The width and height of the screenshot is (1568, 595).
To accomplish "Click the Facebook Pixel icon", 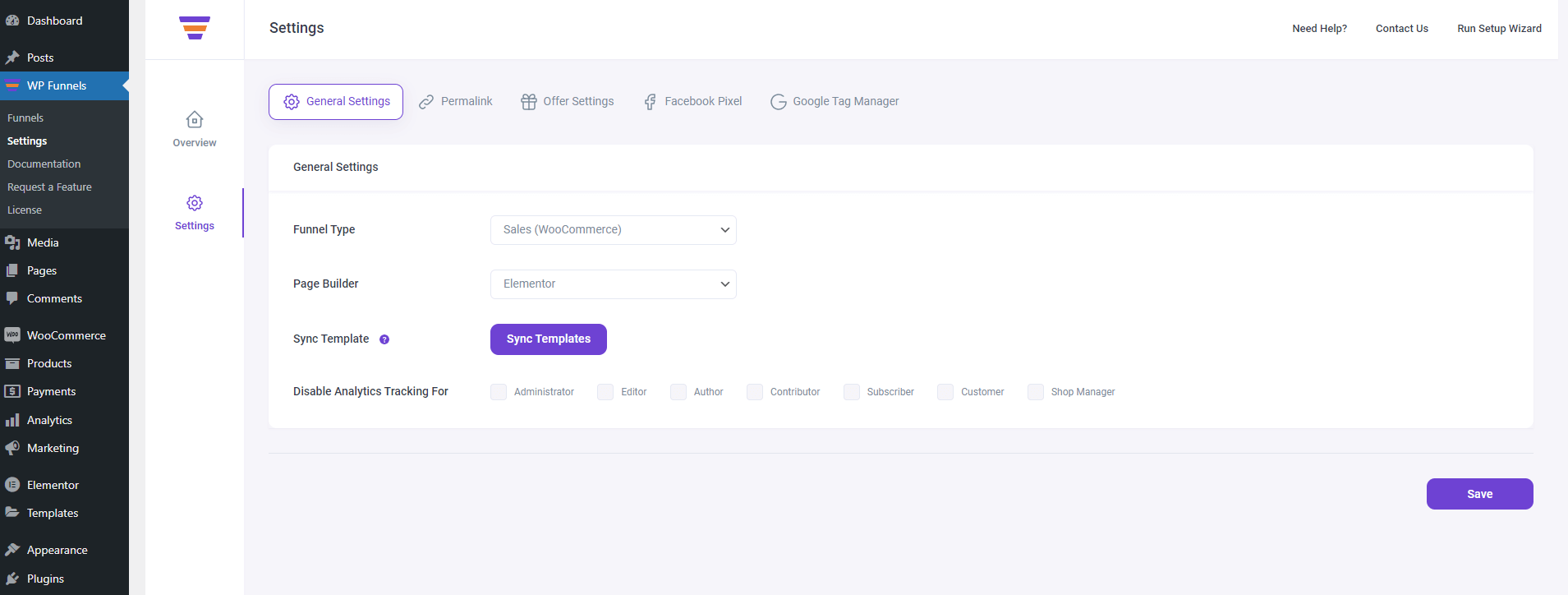I will tap(651, 102).
